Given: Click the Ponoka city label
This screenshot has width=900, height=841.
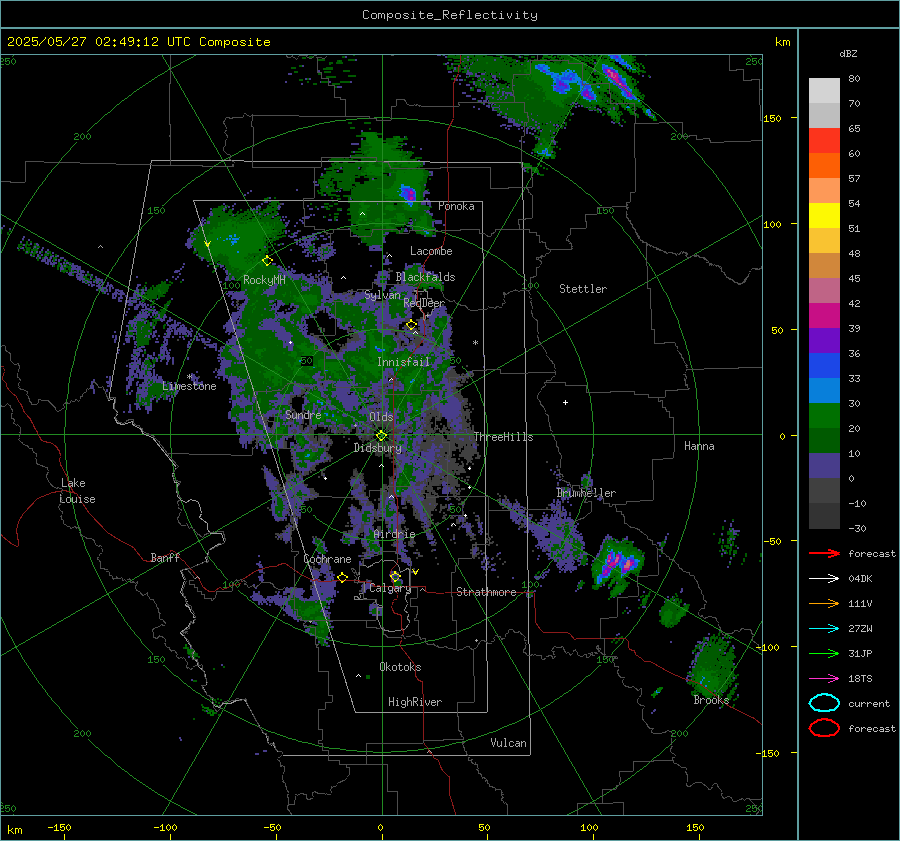Looking at the screenshot, I should click(456, 206).
